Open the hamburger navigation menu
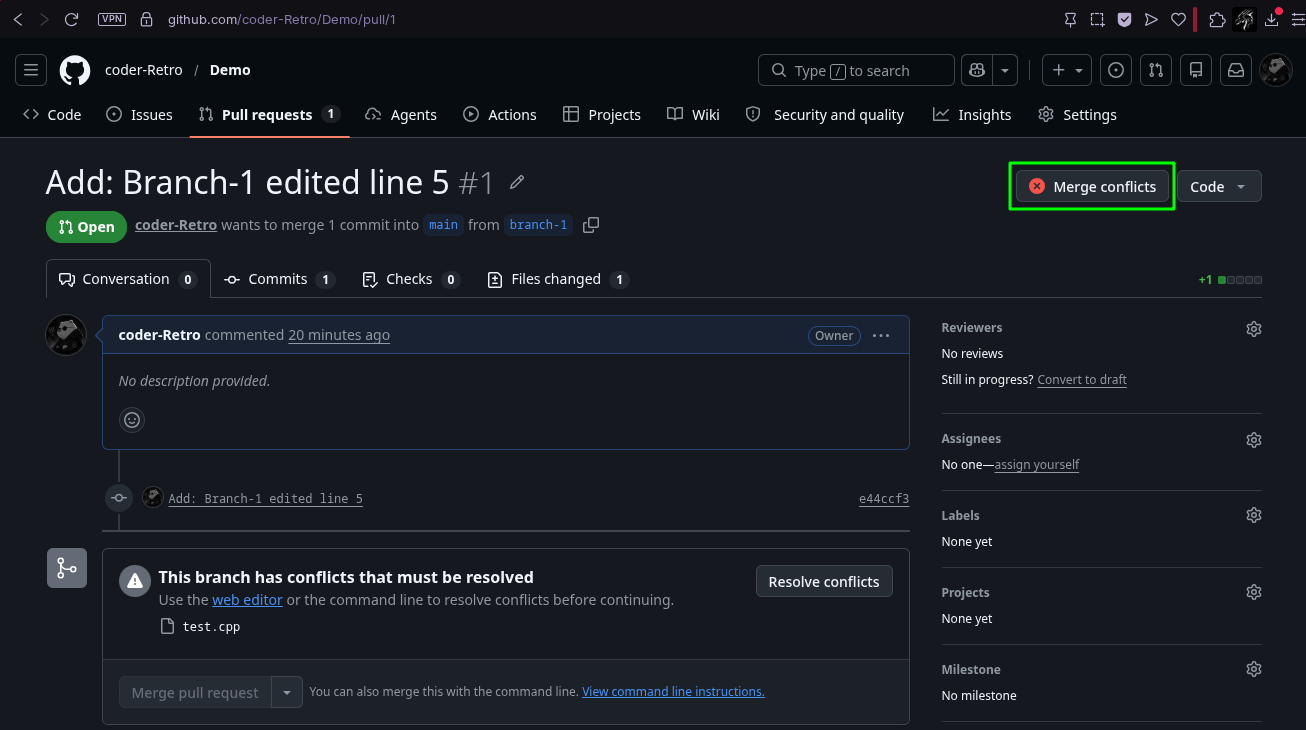Screen dimensions: 1306x730 coord(31,70)
